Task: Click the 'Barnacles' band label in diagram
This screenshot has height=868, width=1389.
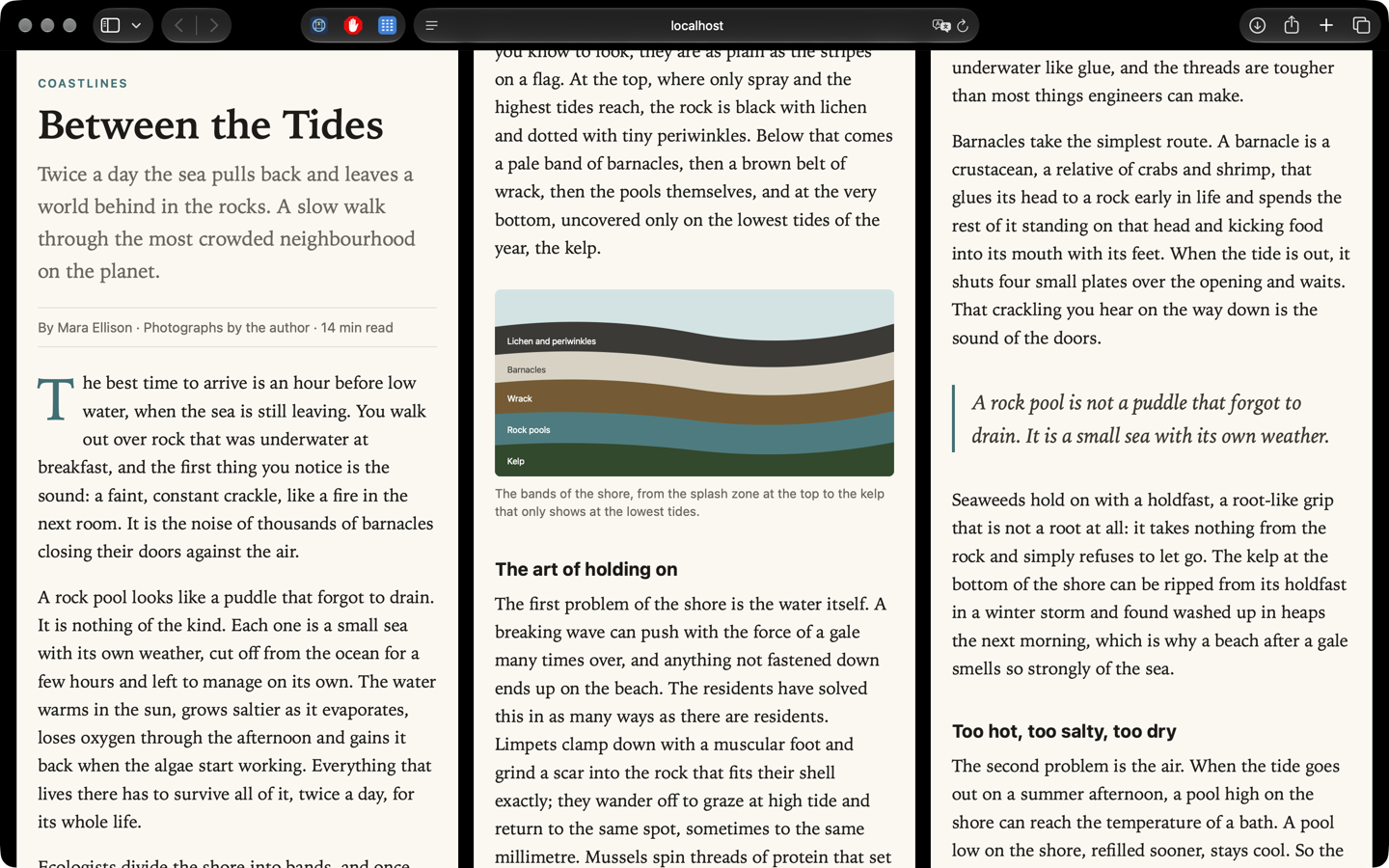Action: click(x=527, y=369)
